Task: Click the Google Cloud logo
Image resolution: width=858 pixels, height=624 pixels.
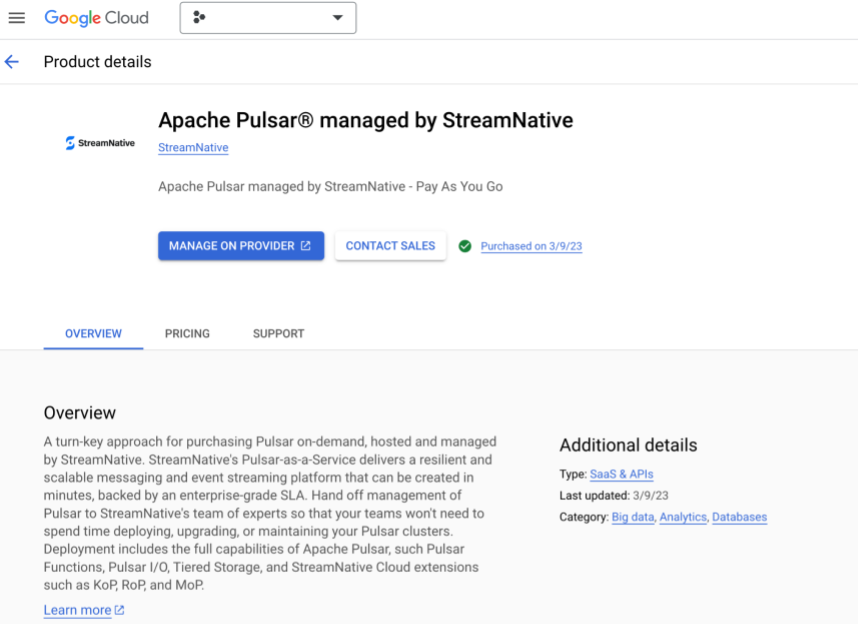Action: pos(97,17)
